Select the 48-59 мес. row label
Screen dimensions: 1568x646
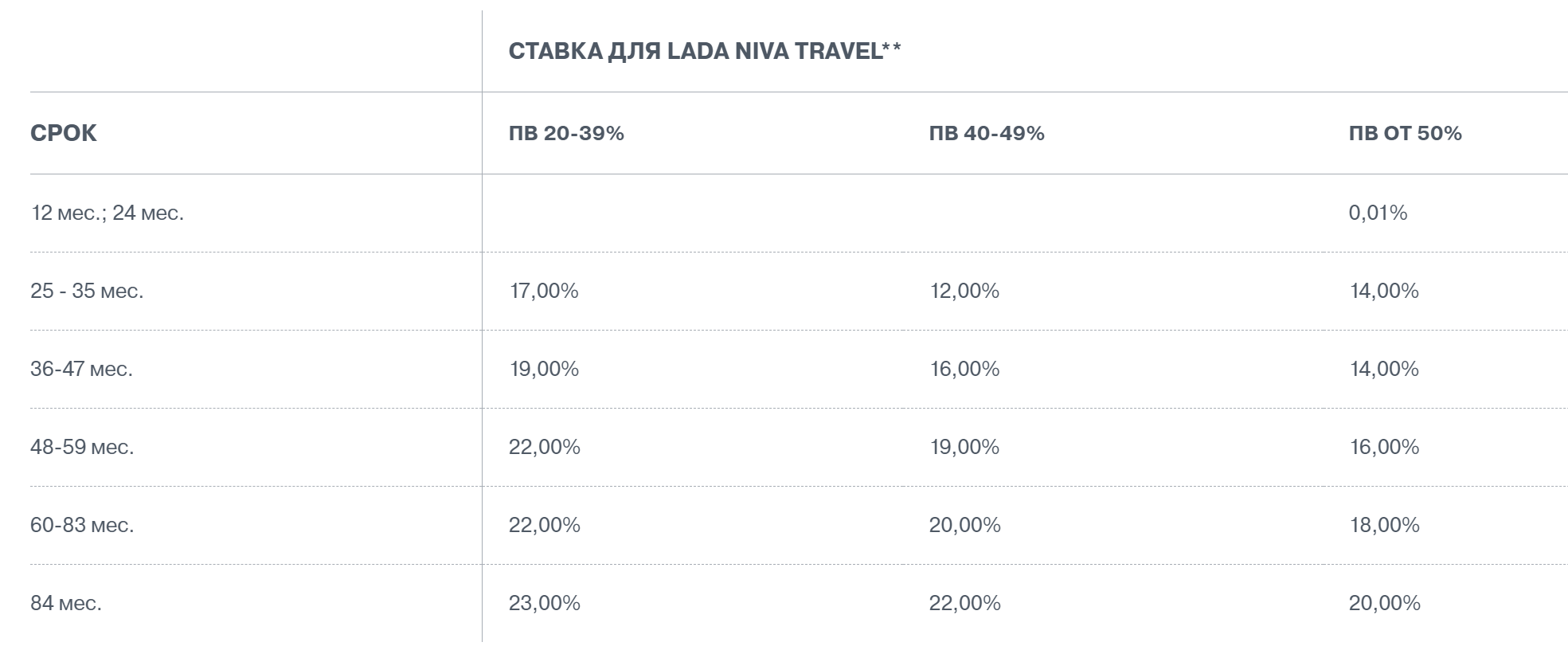tap(82, 447)
